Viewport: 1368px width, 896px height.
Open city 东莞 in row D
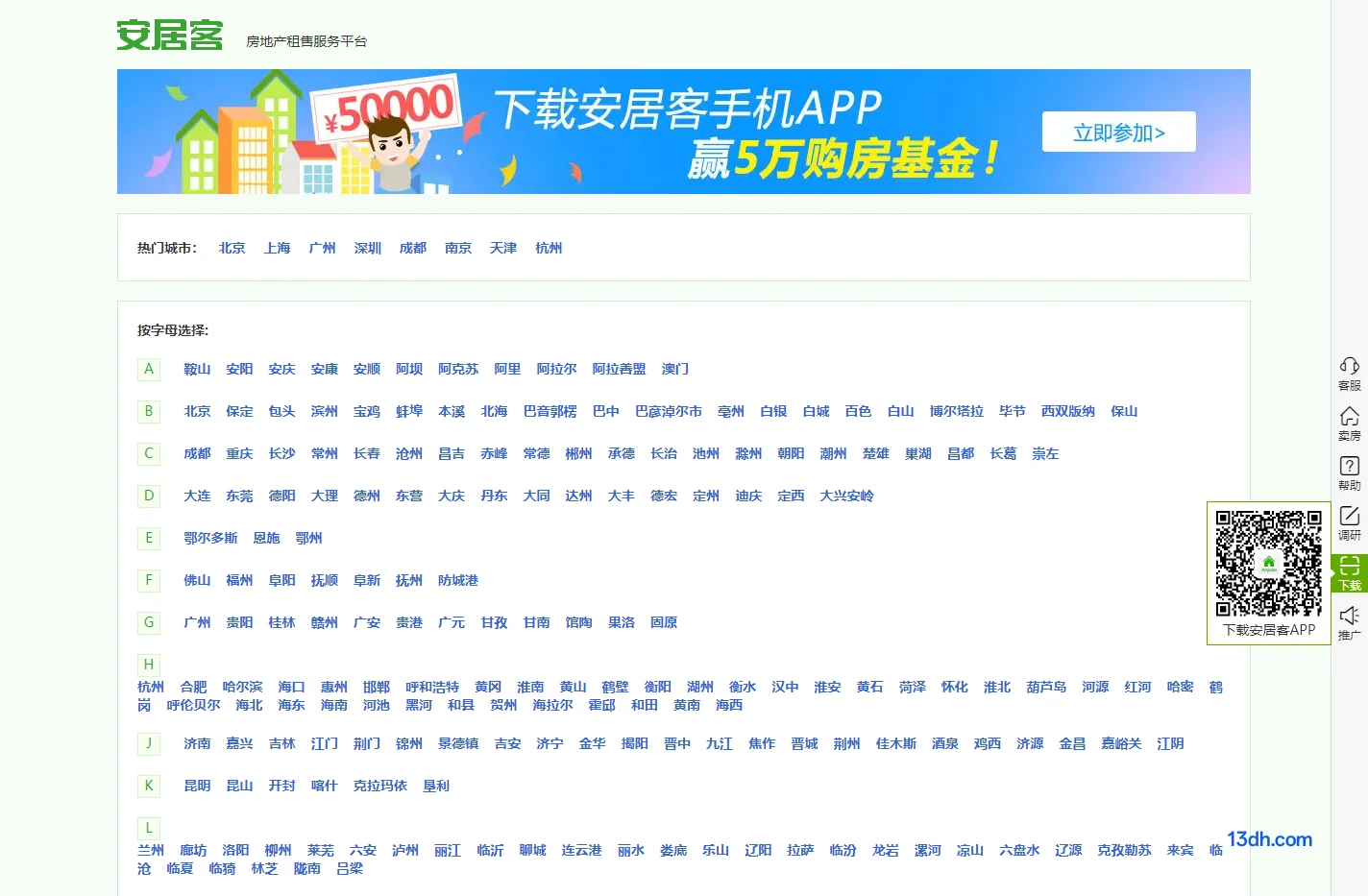click(239, 496)
